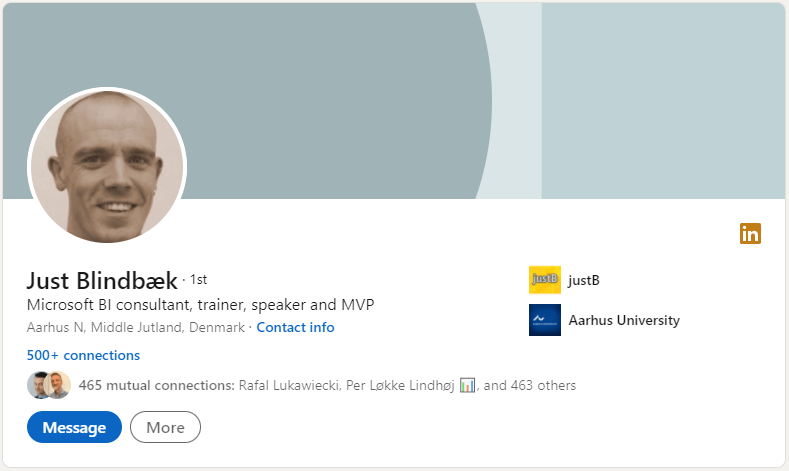
Task: Click the gold LinkedIn Premium badge icon
Action: click(750, 234)
